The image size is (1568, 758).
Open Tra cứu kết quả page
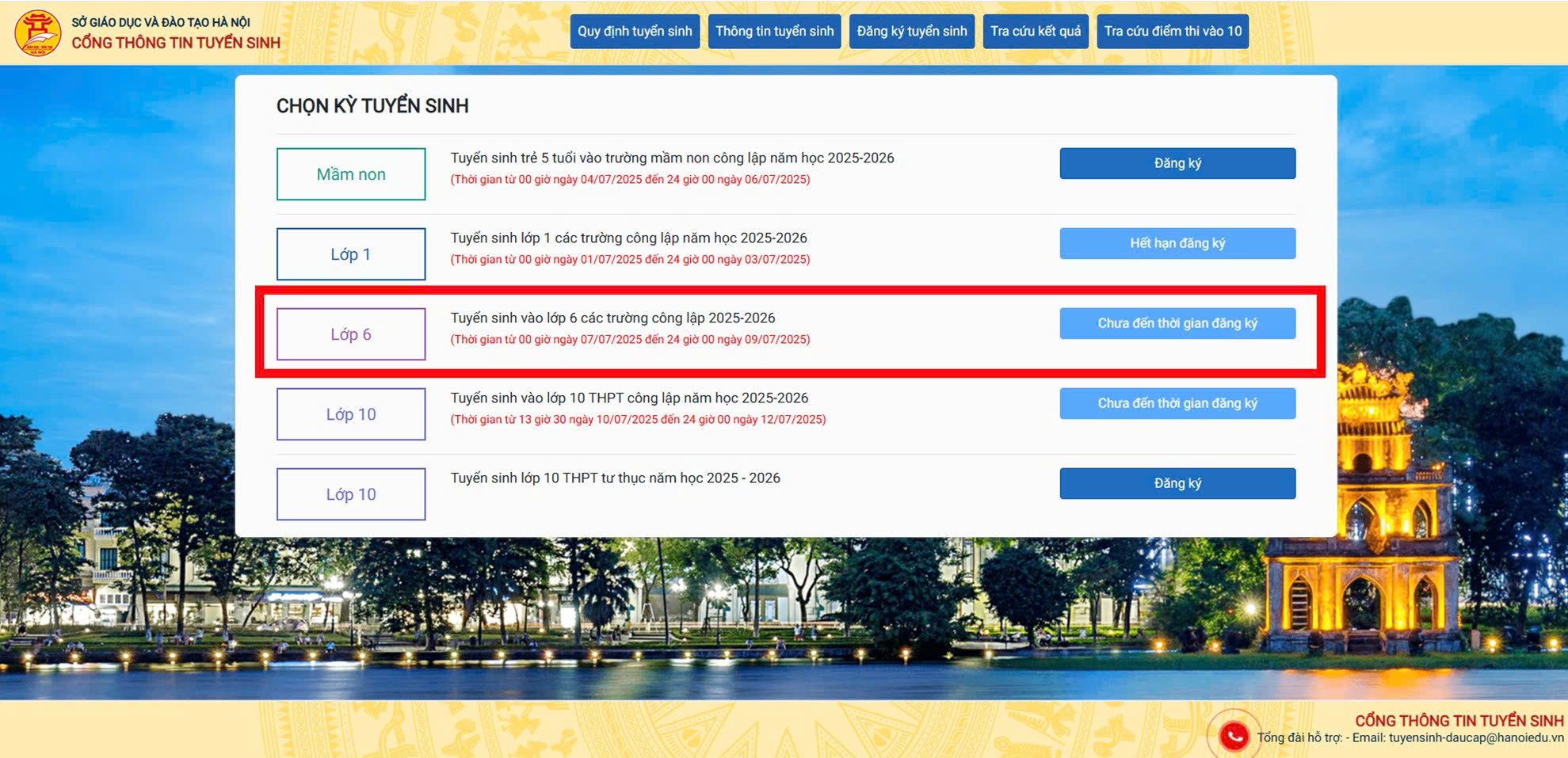click(1035, 32)
